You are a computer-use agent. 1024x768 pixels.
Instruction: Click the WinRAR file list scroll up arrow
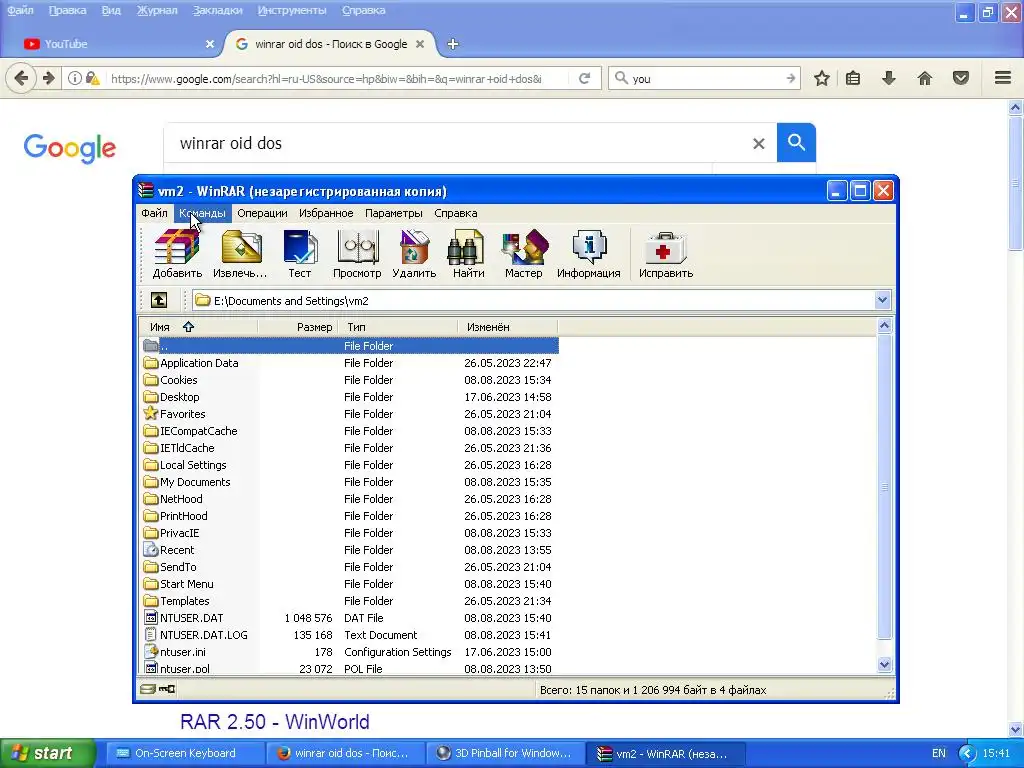pos(884,325)
